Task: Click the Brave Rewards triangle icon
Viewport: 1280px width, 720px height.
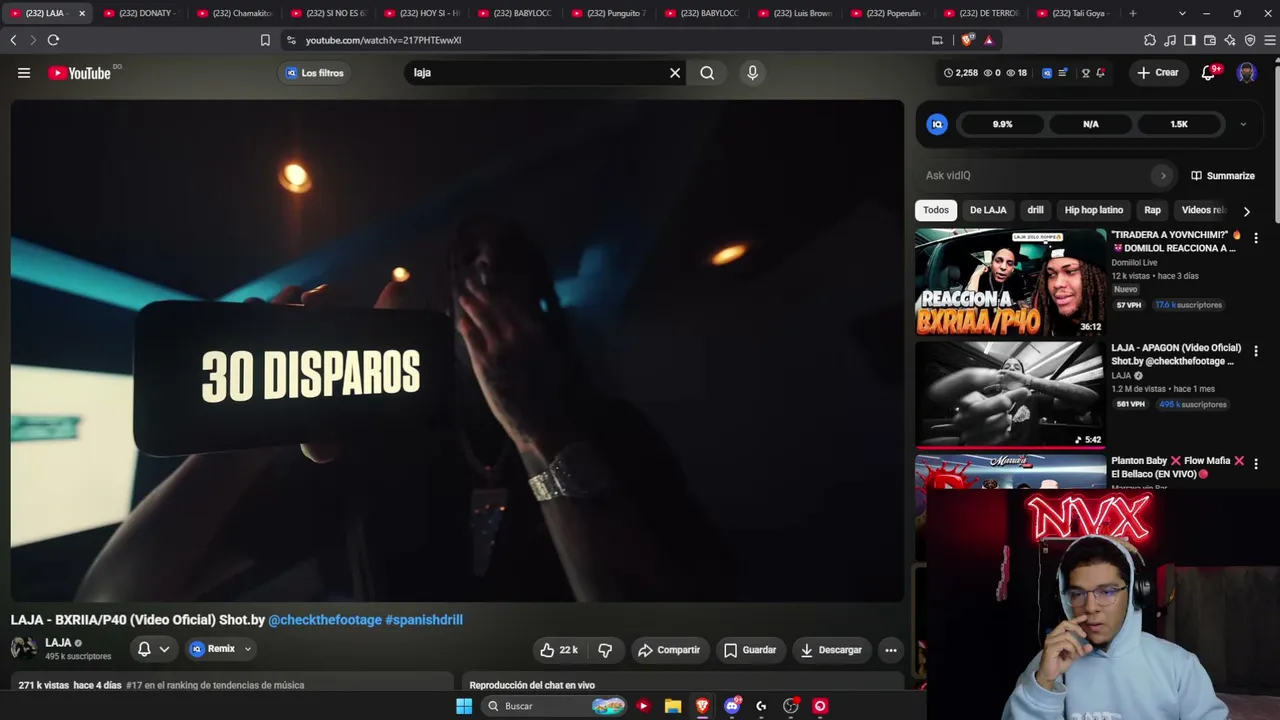Action: [989, 40]
